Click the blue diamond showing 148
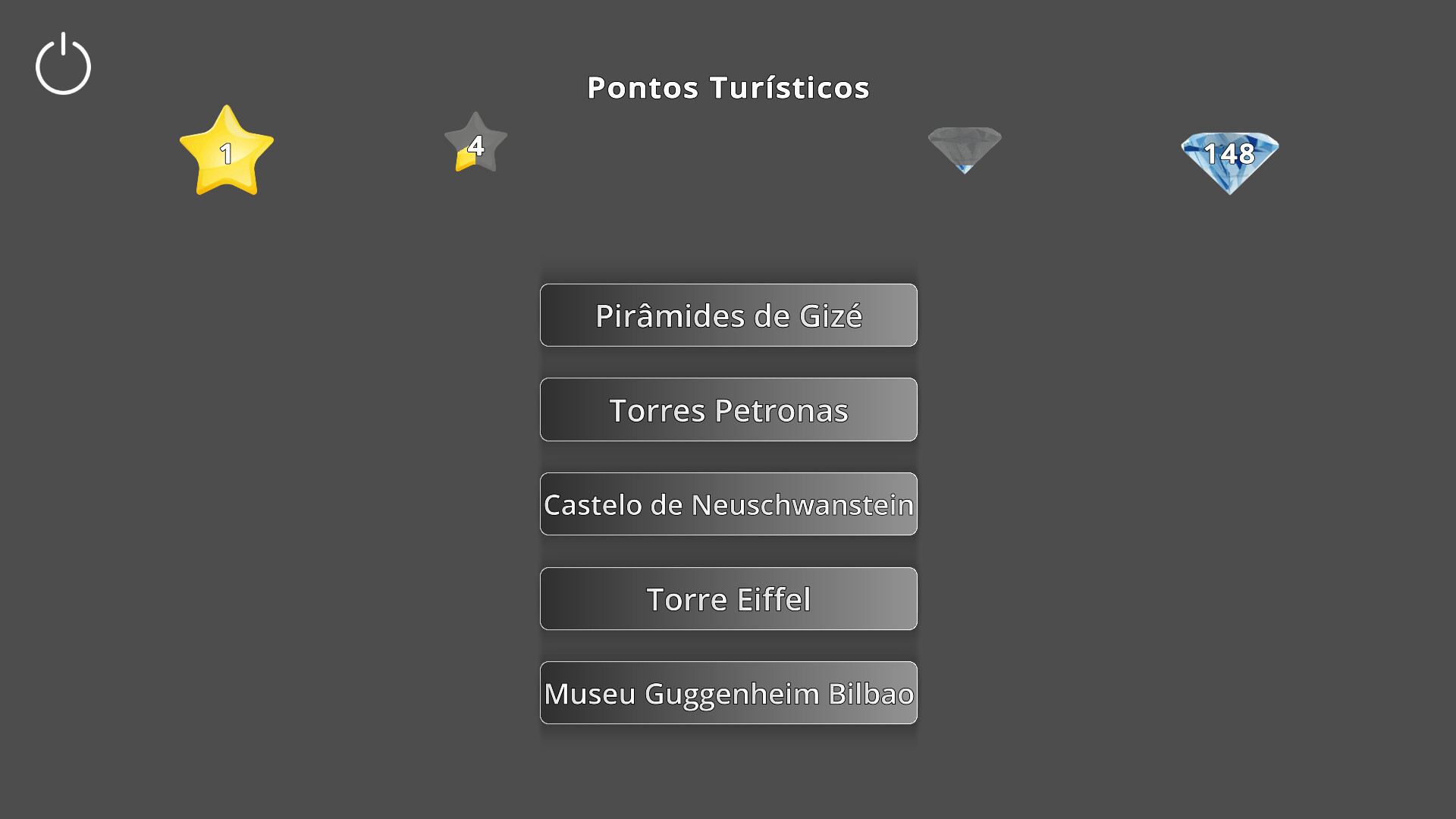1456x819 pixels. pos(1229,161)
